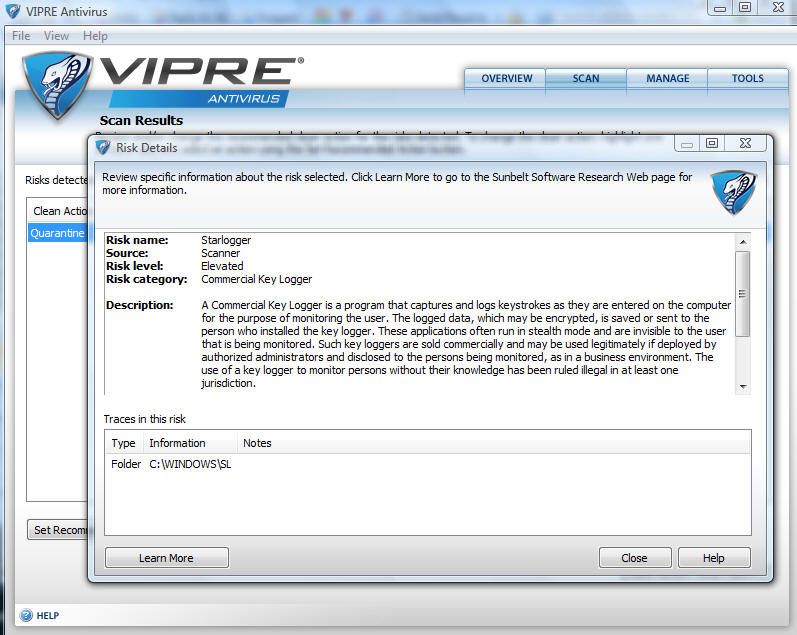Screen dimensions: 797x635
Task: Maximize the Risk Details dialog
Action: point(712,144)
